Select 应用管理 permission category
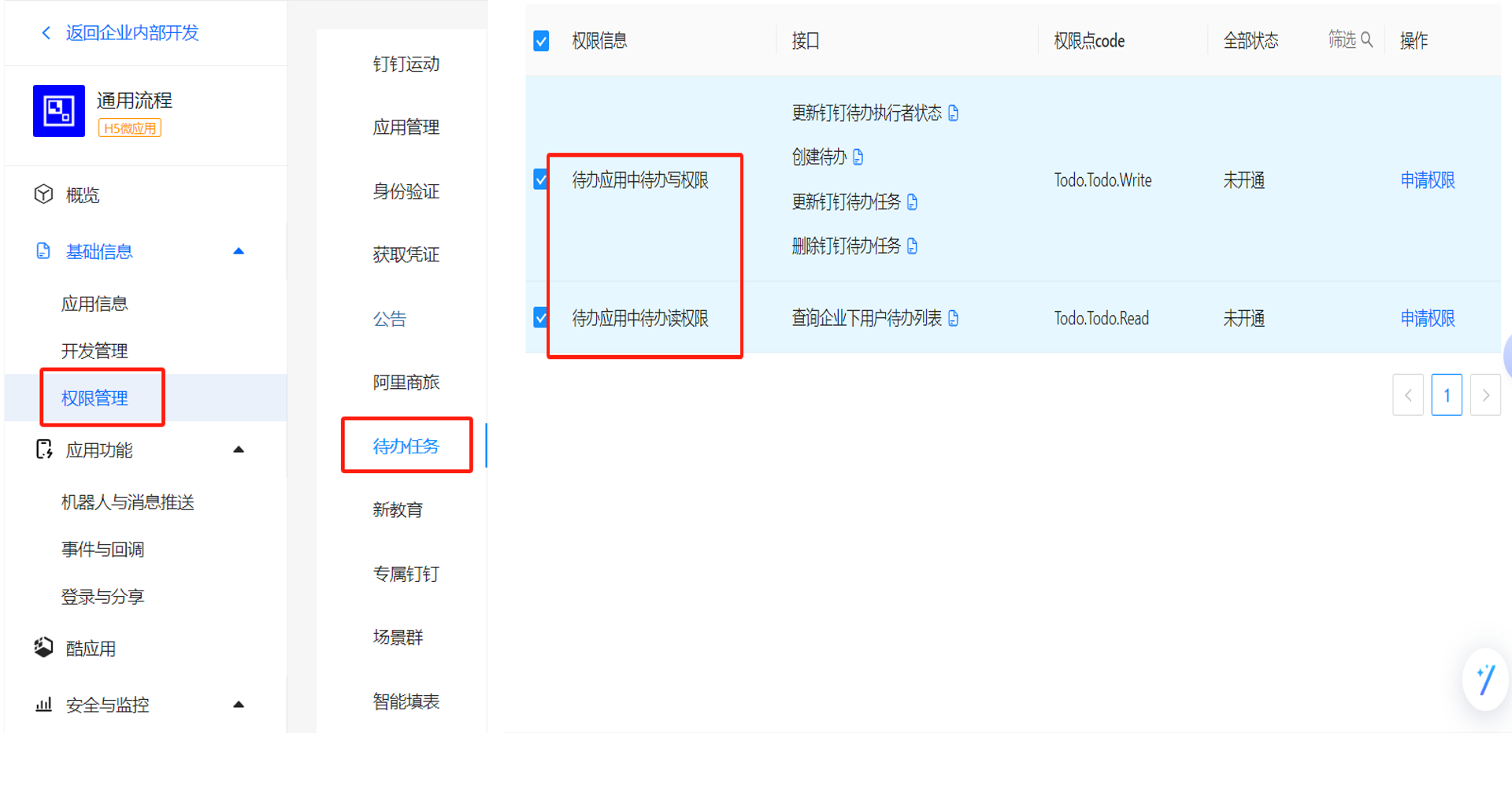Screen dimensions: 1512x792 point(406,128)
